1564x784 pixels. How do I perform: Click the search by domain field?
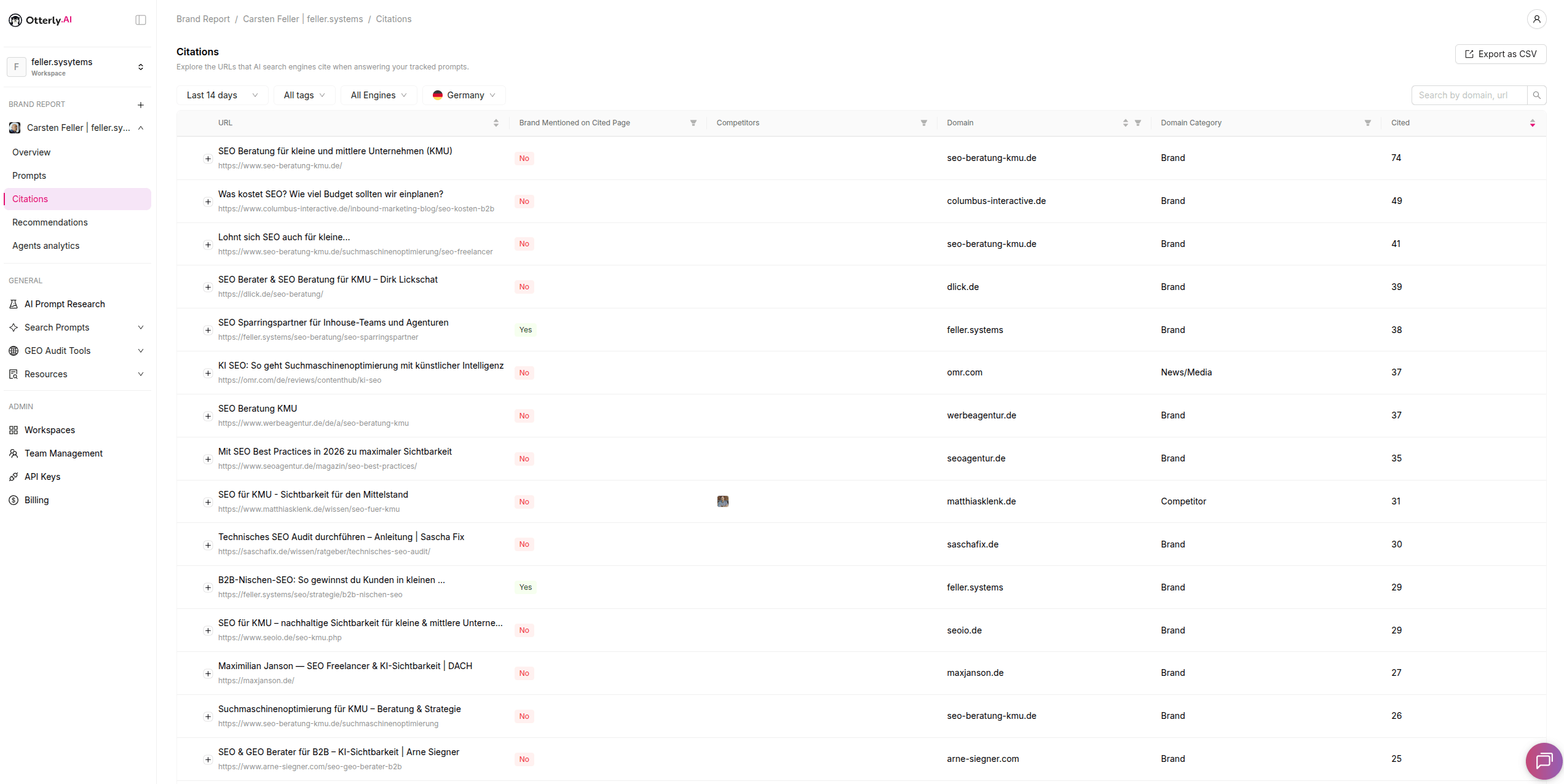click(x=1469, y=95)
